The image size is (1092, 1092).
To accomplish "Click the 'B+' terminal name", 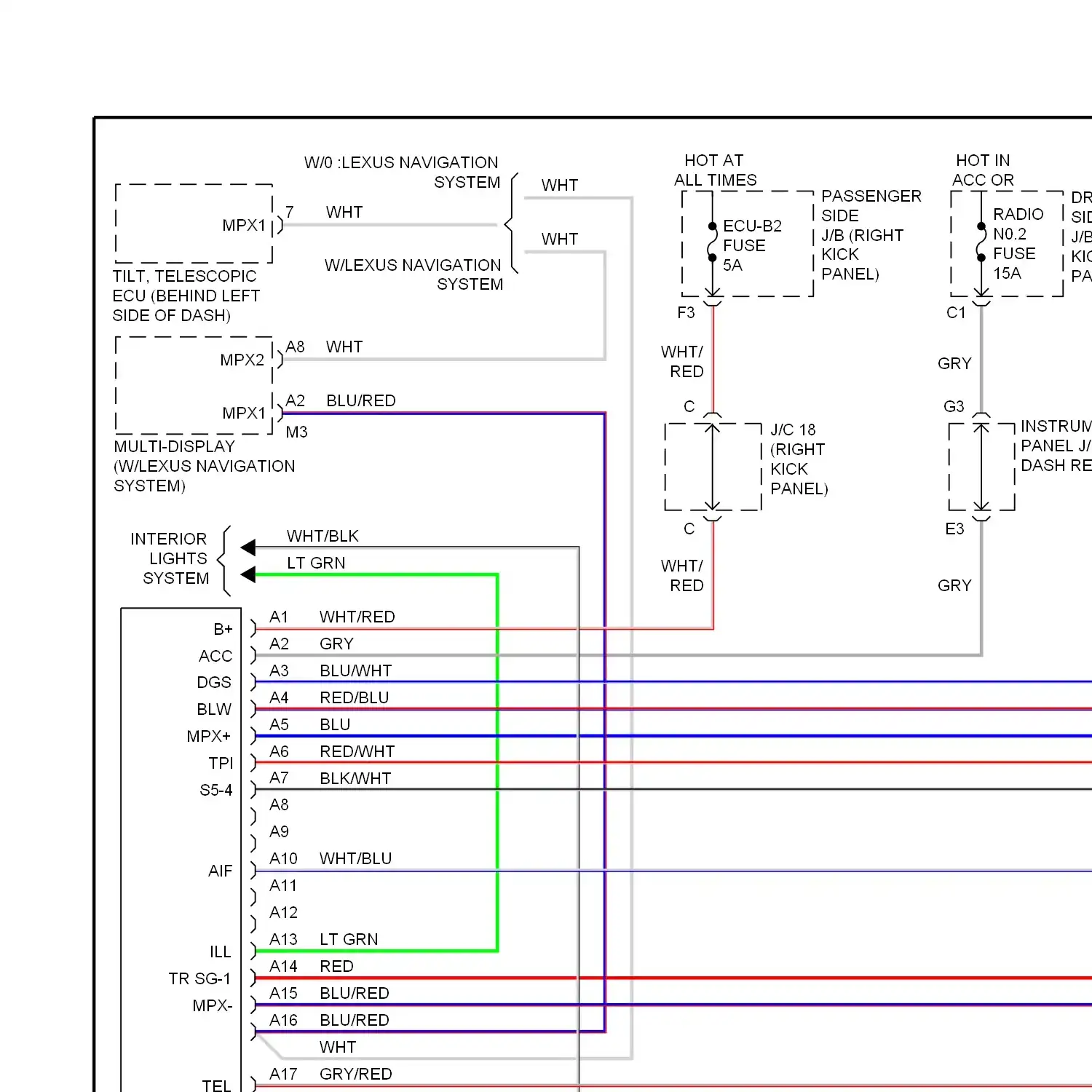I will 223,630.
